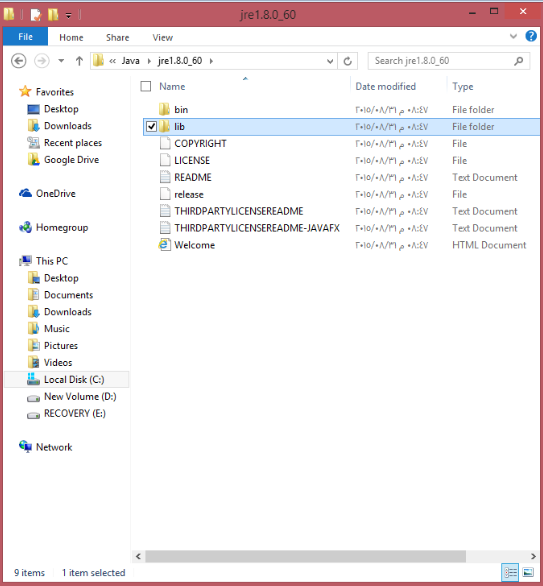This screenshot has width=543, height=586.
Task: Click the horizontal scrollbar right arrow
Action: (533, 556)
